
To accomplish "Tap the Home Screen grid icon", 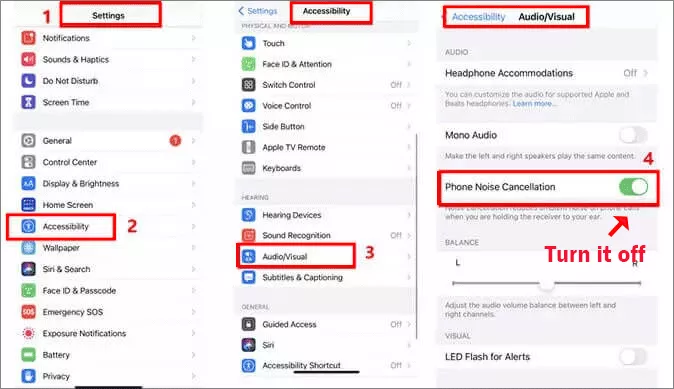I will point(28,205).
